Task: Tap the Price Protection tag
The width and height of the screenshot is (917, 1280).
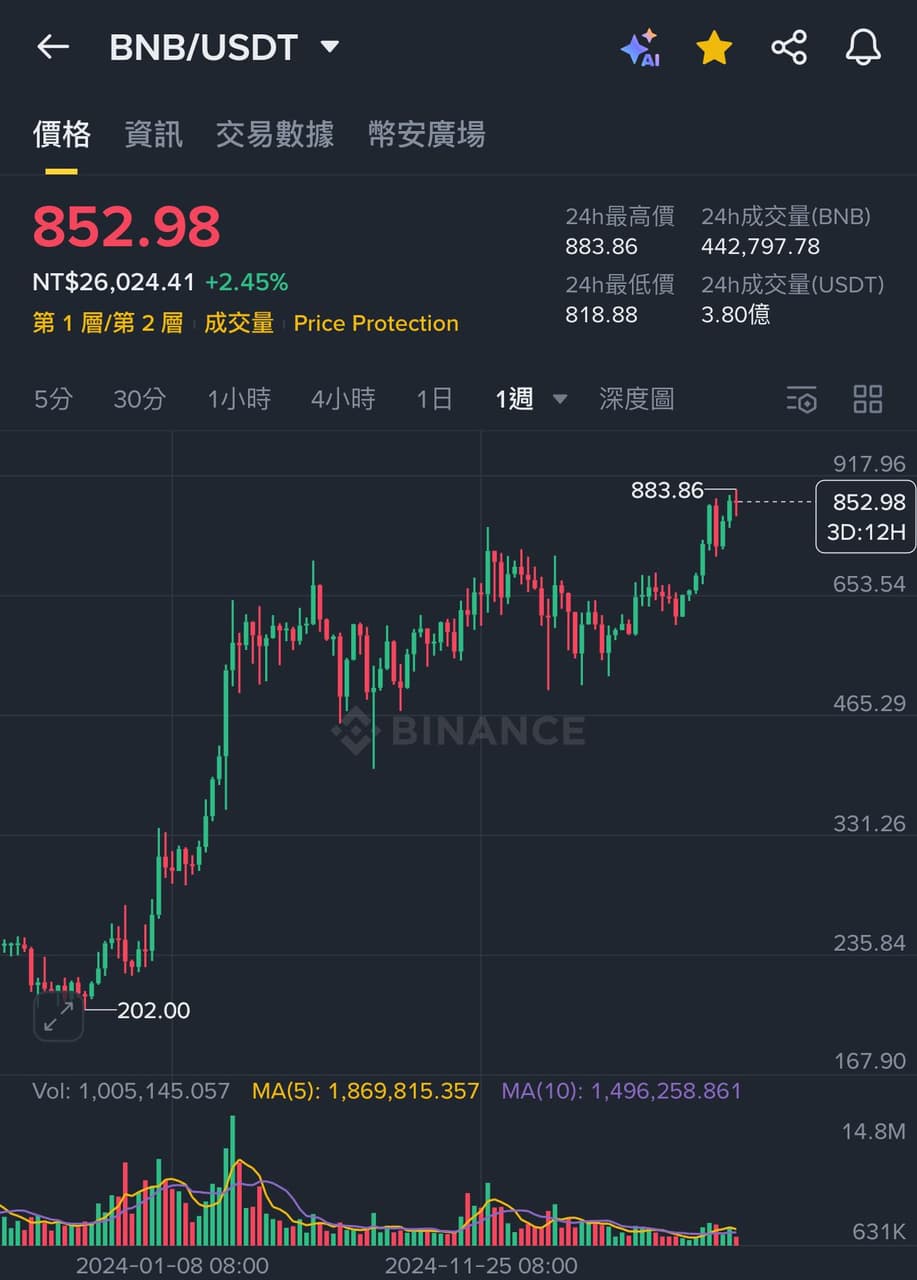Action: tap(376, 323)
